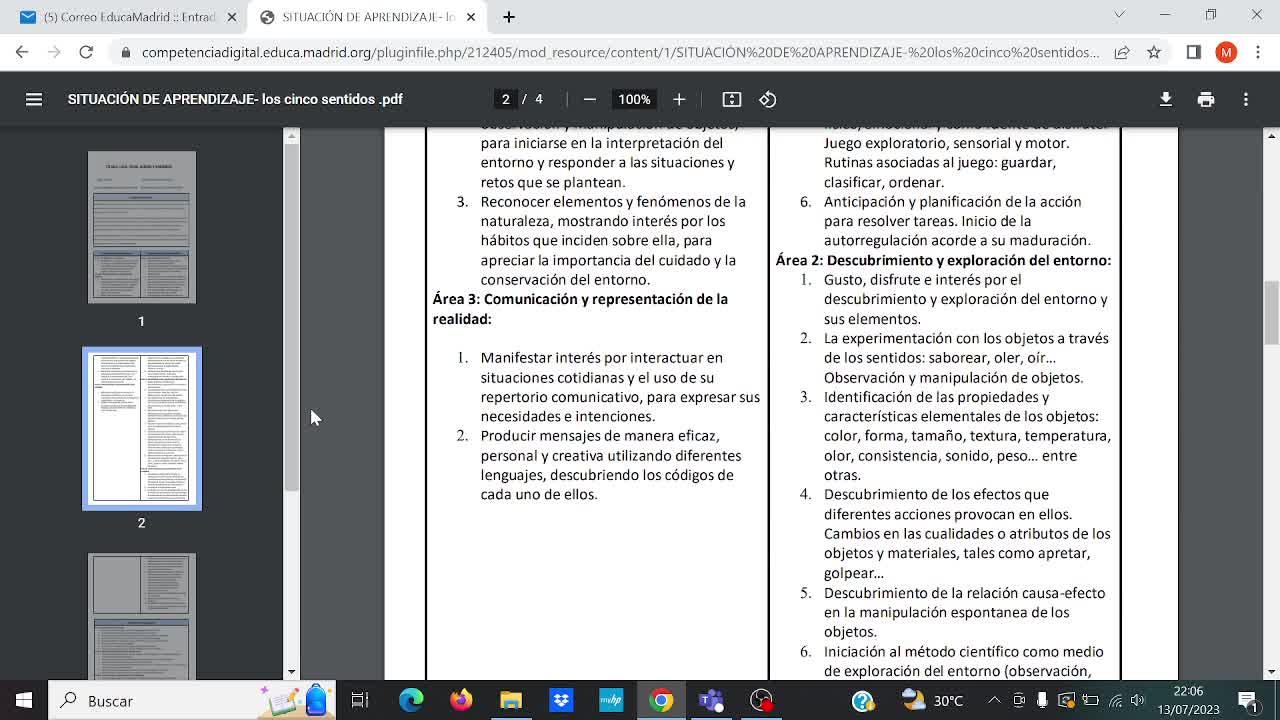Launch Microsoft Edge from the taskbar
Image resolution: width=1280 pixels, height=720 pixels.
411,700
